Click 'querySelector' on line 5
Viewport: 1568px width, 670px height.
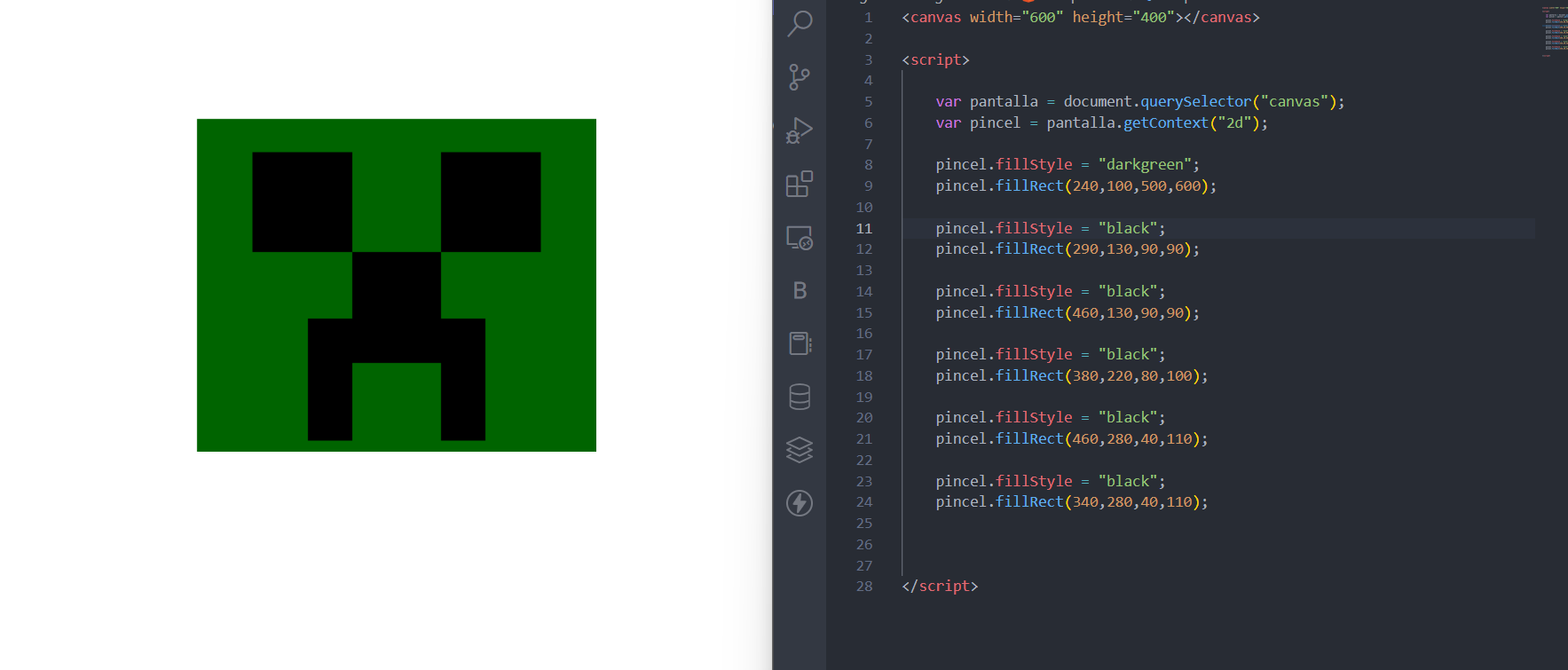click(1195, 102)
